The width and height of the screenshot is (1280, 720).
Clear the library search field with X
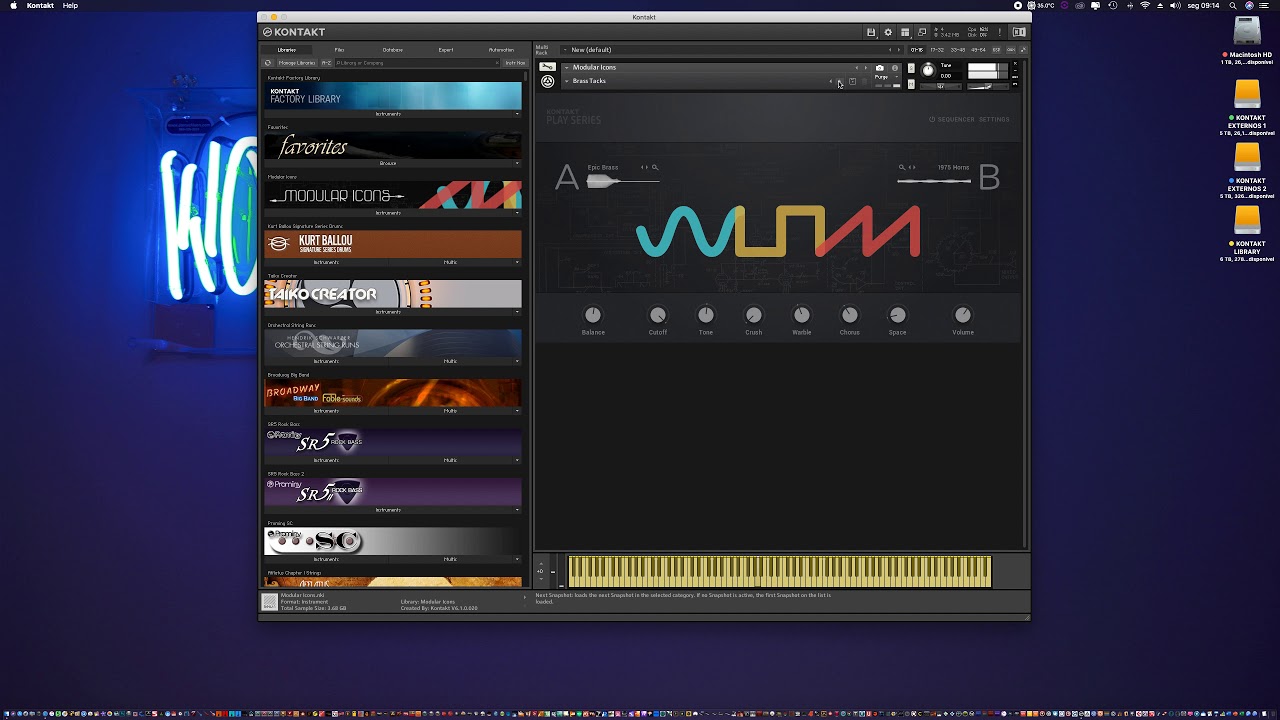coord(497,63)
